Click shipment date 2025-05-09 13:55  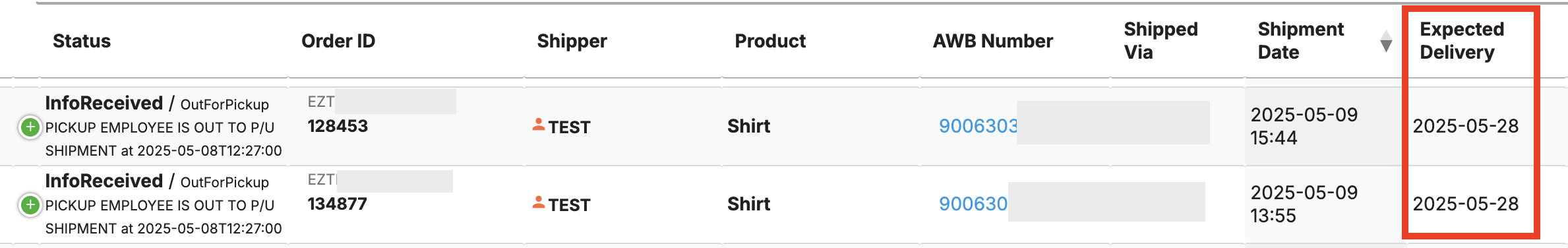(1304, 204)
